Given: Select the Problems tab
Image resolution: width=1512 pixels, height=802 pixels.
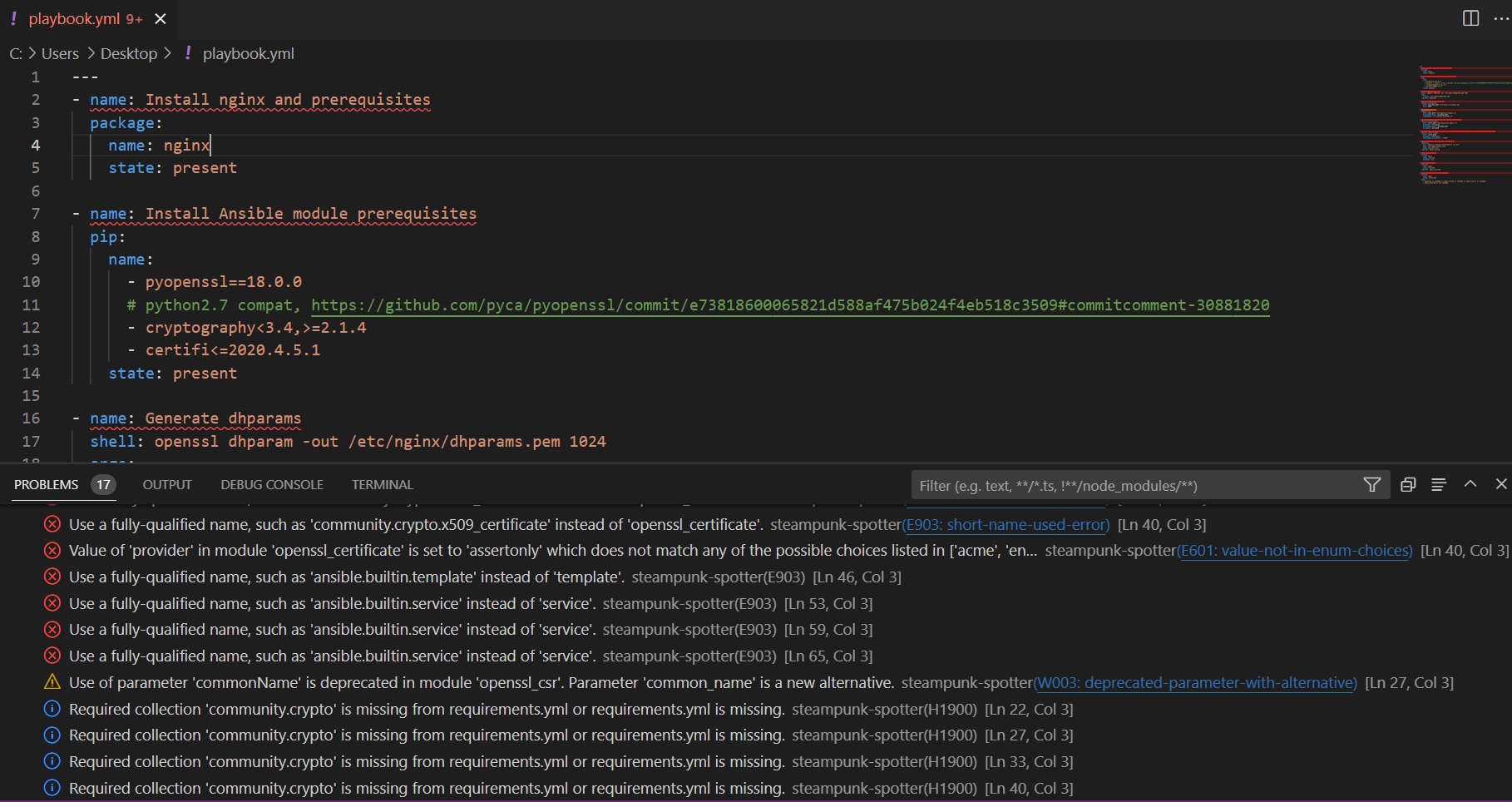Looking at the screenshot, I should pos(47,485).
